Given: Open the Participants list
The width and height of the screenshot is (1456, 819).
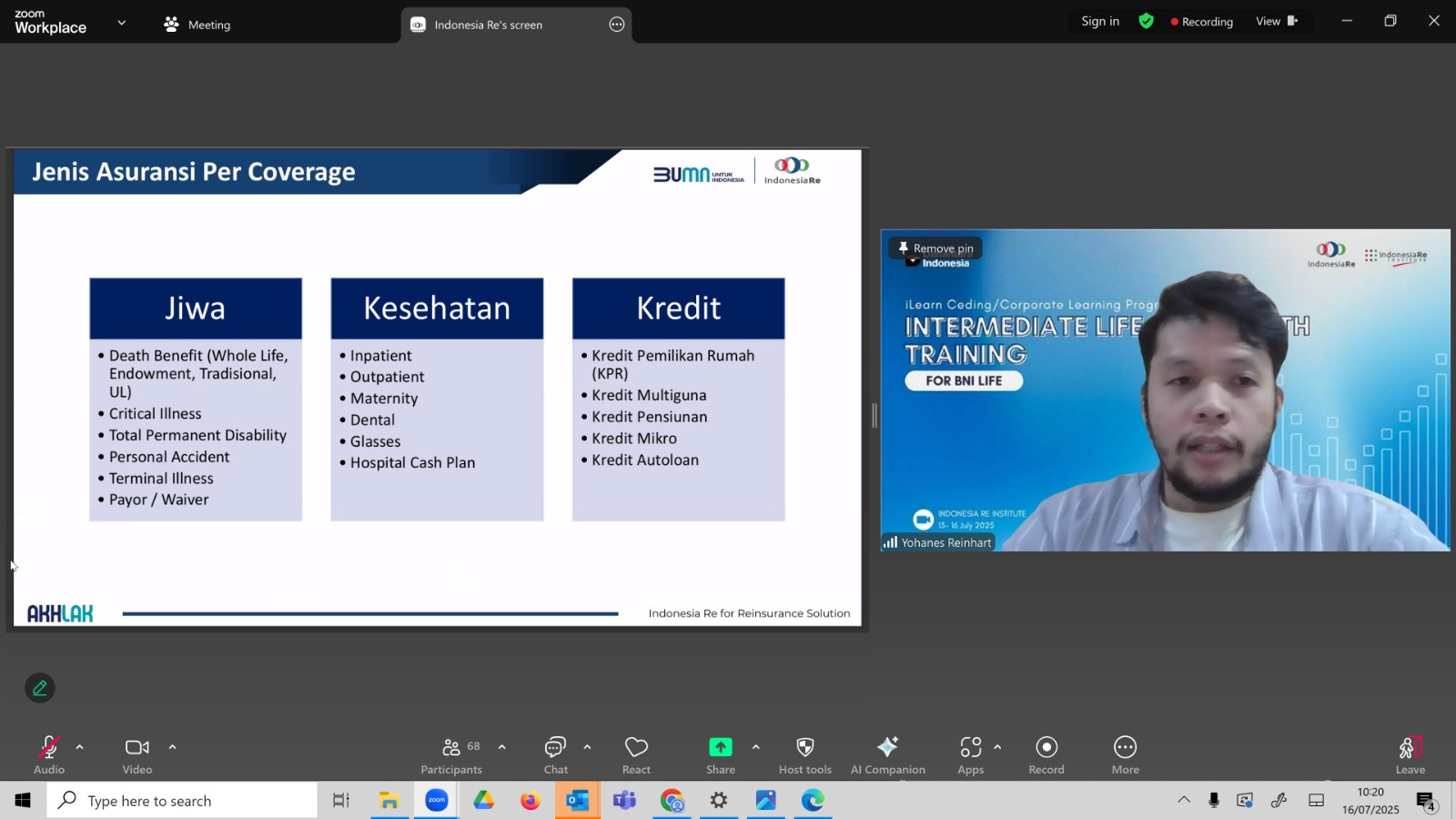Looking at the screenshot, I should 451,755.
